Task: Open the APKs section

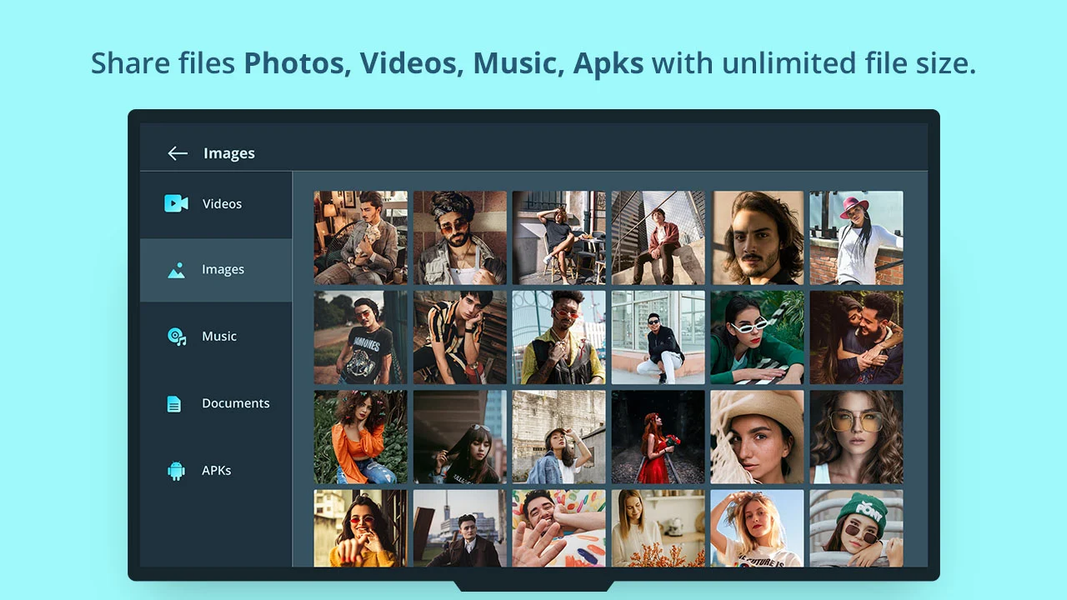Action: [218, 470]
